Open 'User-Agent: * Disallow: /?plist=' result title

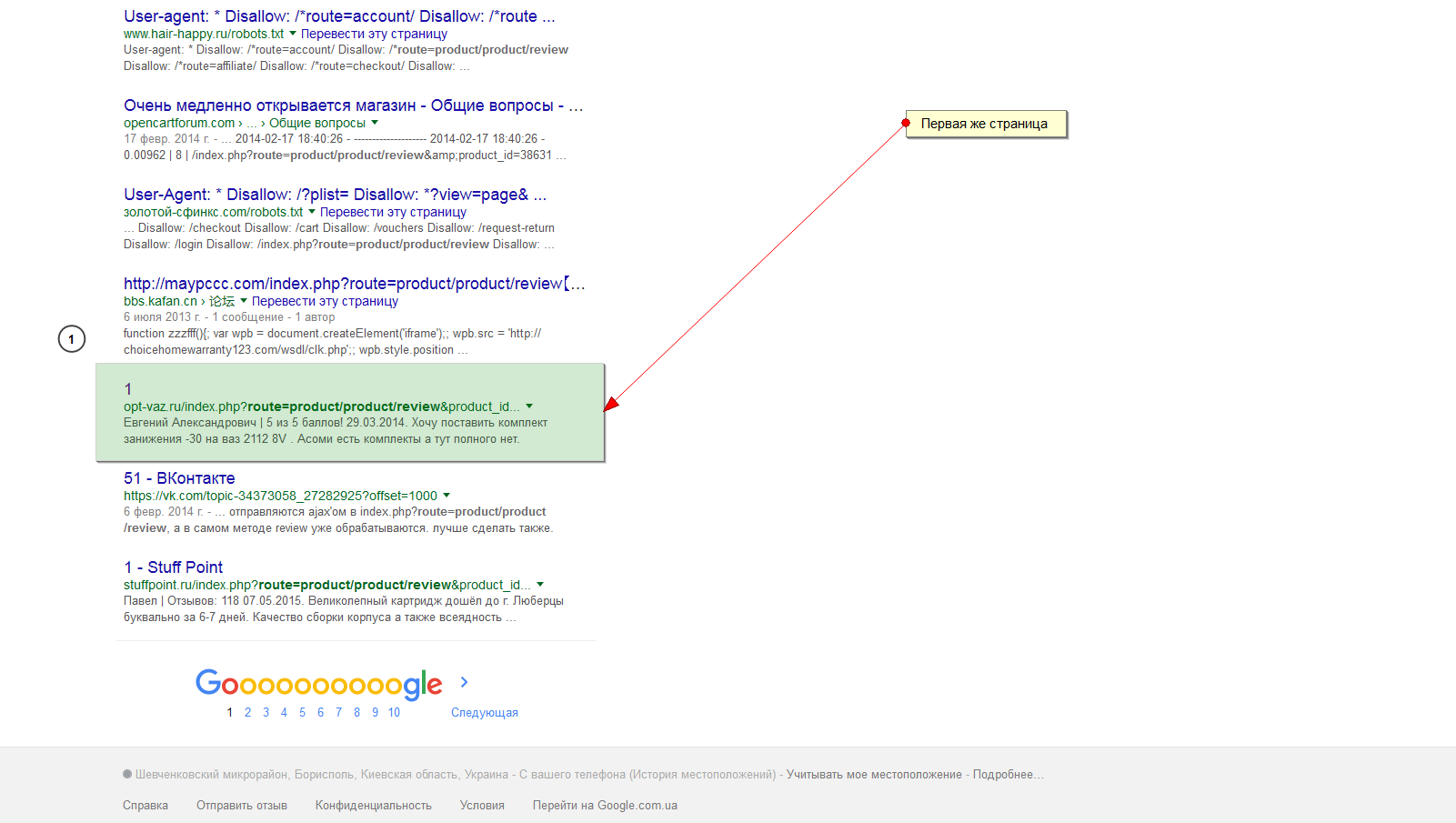point(336,195)
